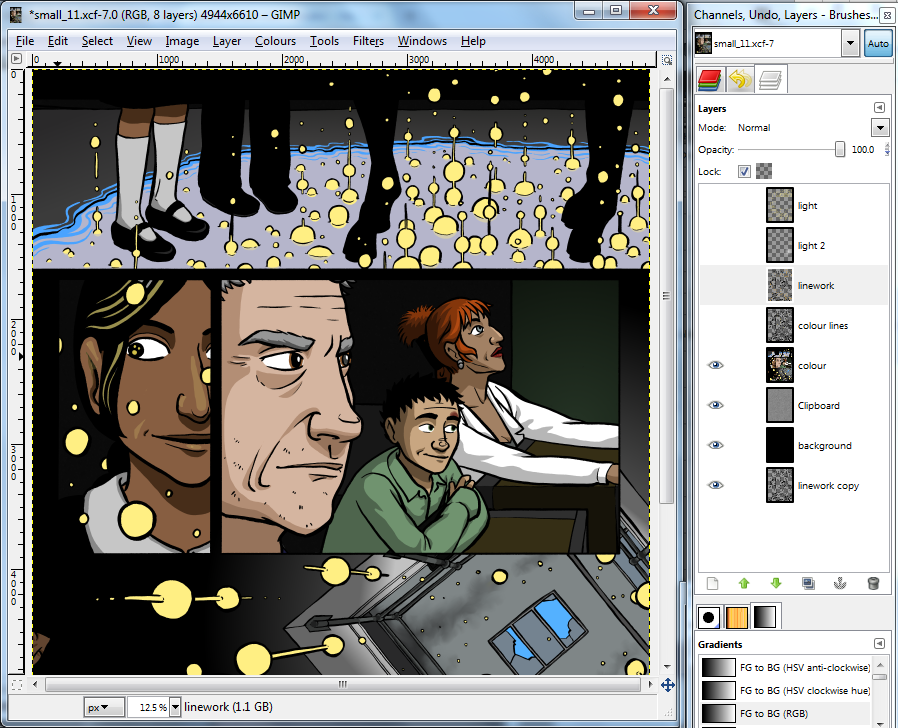Click the zoom-on-window-resize icon above the scrollbar

(667, 60)
